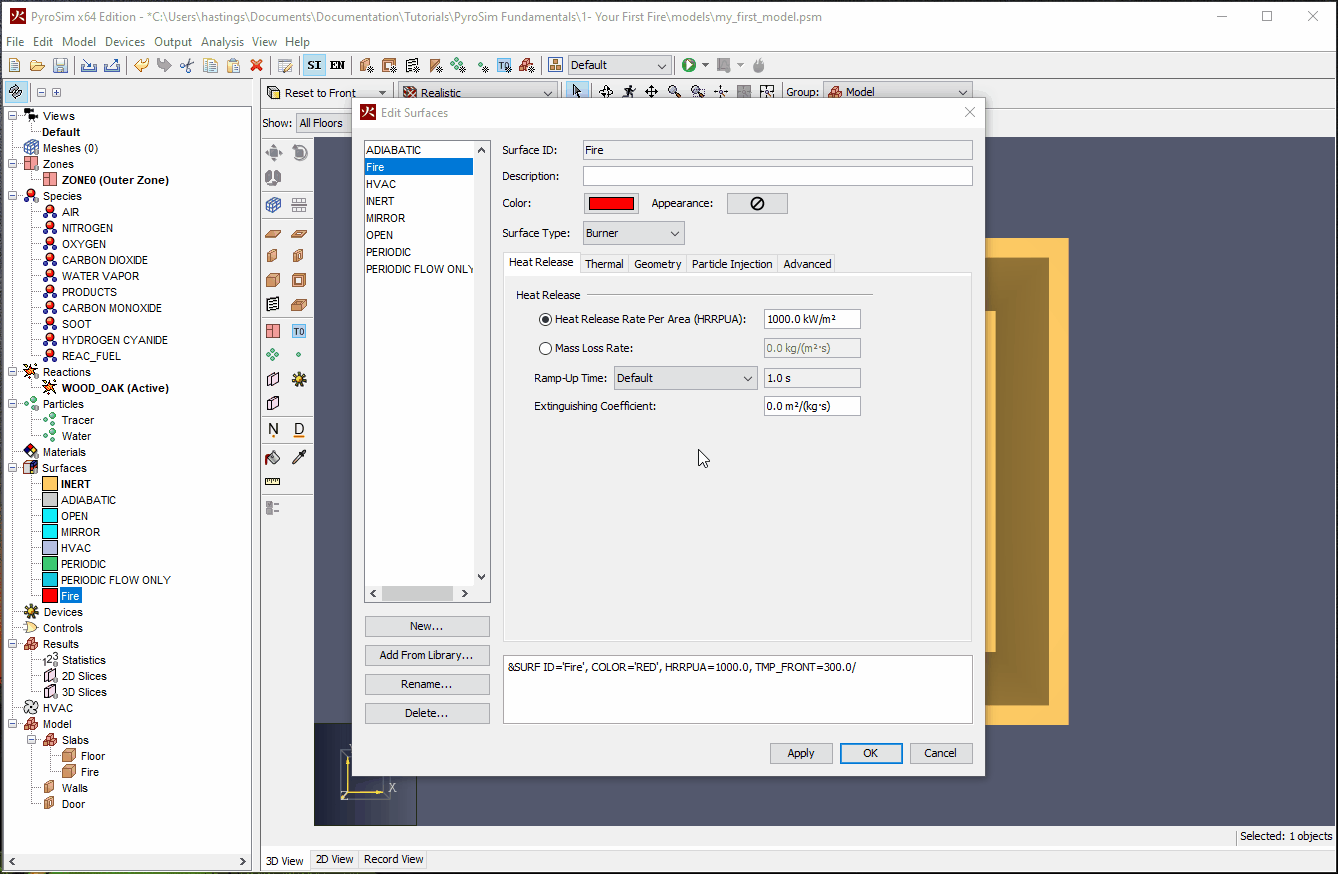Open a model with the folder icon

coord(37,65)
